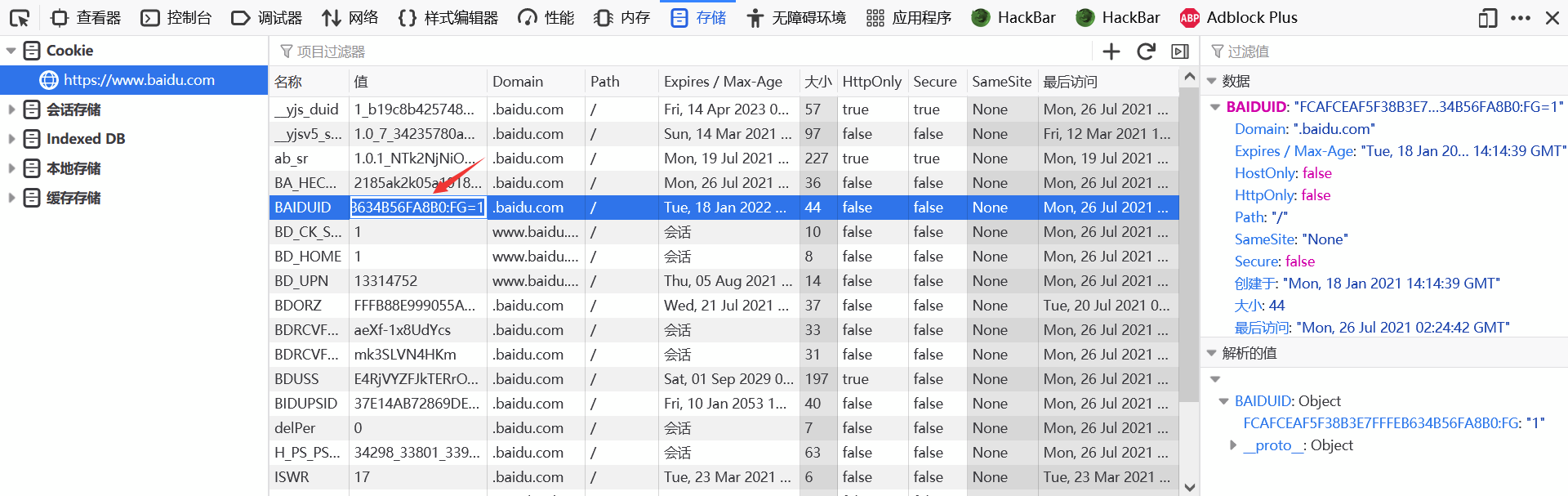Toggle responsive design mode icon
1568x496 pixels.
pyautogui.click(x=1488, y=17)
